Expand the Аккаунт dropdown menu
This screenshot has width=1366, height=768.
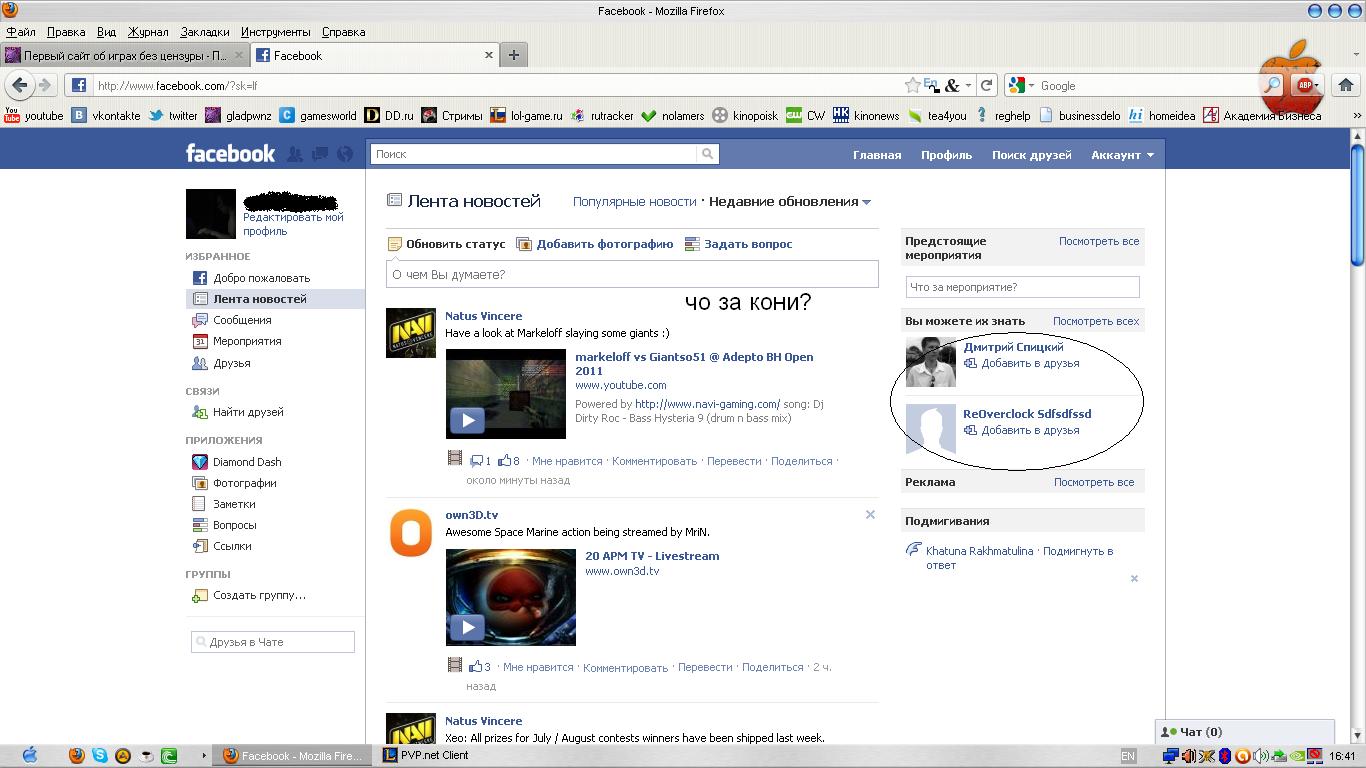(1122, 155)
